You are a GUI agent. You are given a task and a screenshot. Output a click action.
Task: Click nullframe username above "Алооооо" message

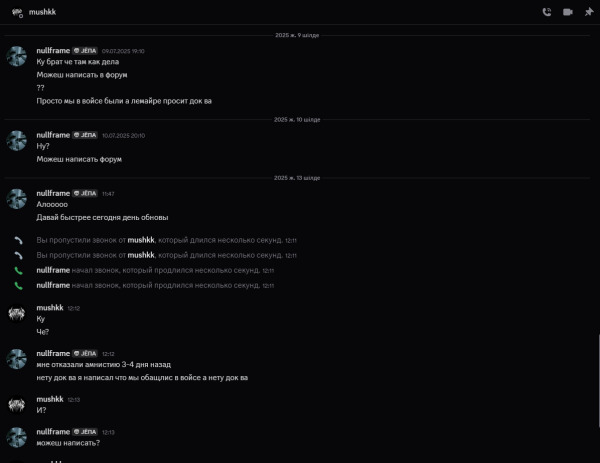pyautogui.click(x=53, y=193)
